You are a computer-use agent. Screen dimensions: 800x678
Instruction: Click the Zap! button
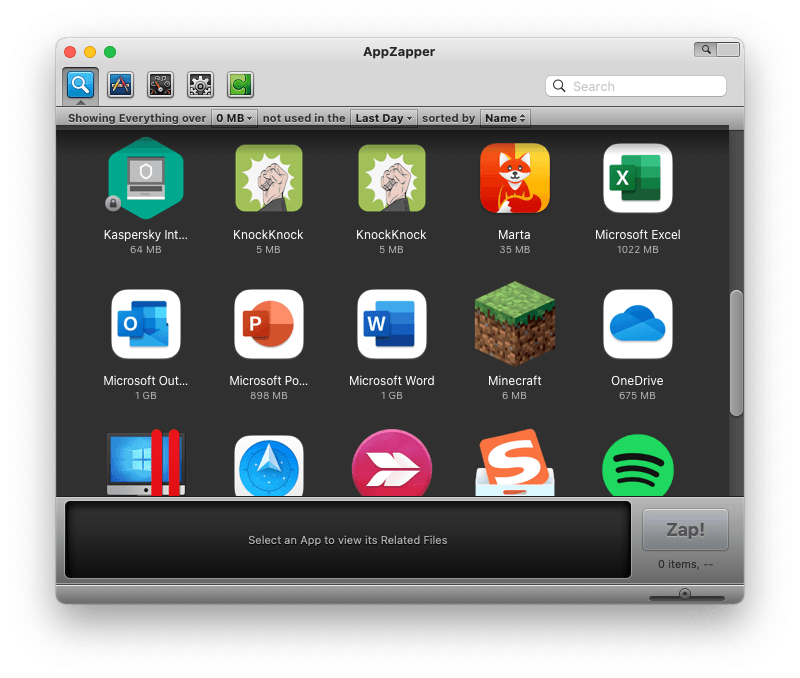pyautogui.click(x=685, y=530)
